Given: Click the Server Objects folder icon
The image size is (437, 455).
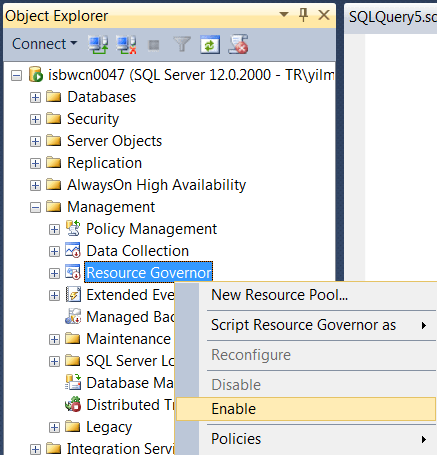Looking at the screenshot, I should 53,141.
